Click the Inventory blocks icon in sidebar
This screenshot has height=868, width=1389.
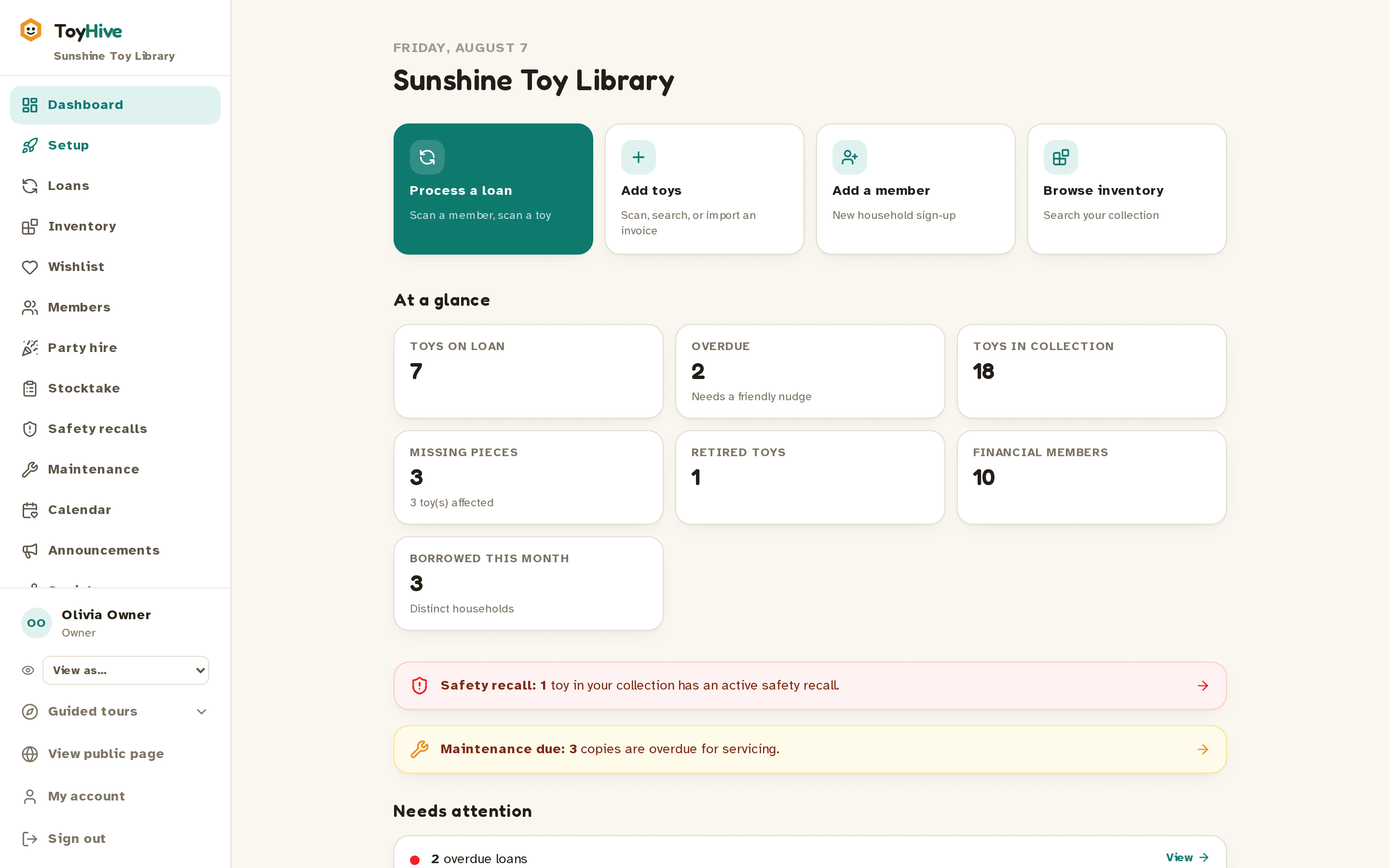point(30,226)
